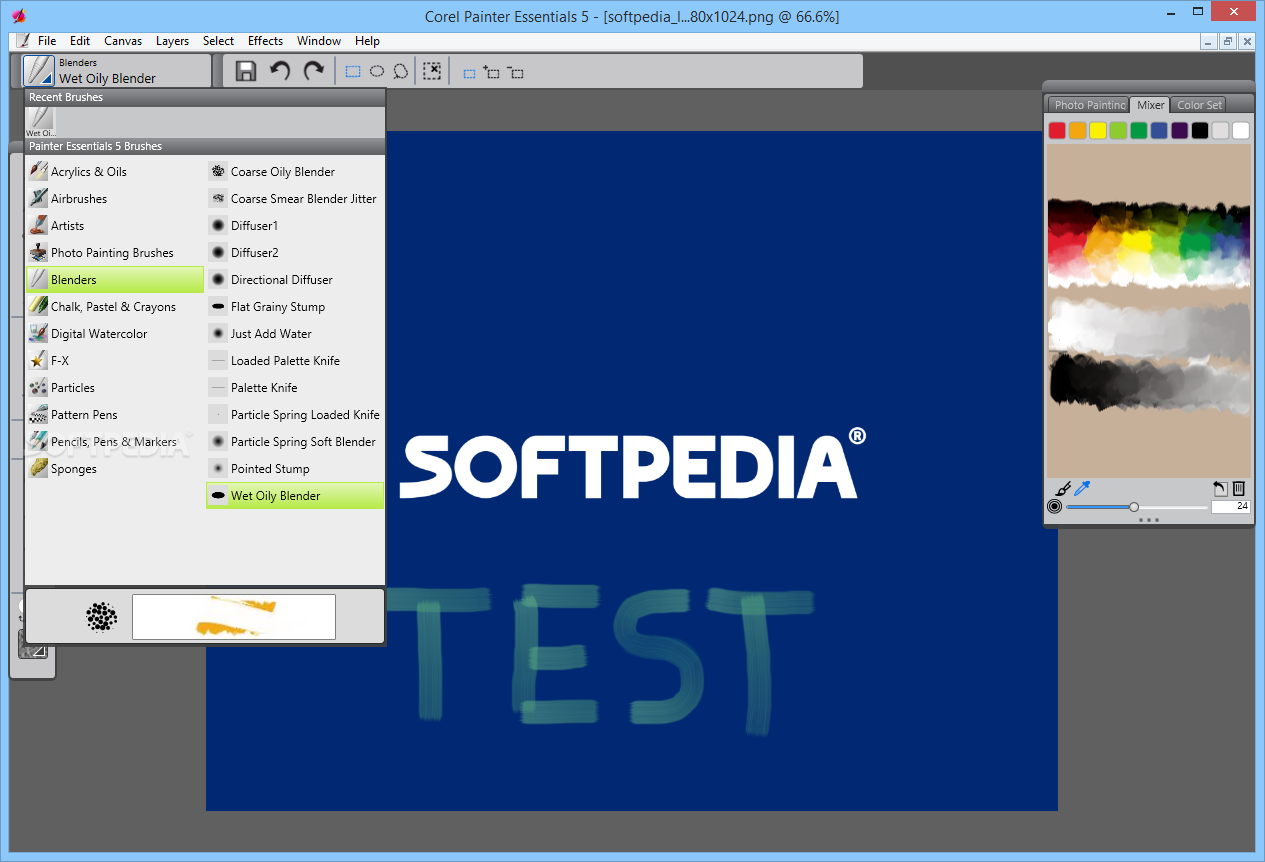Select the Lasso selection tool

pos(401,72)
